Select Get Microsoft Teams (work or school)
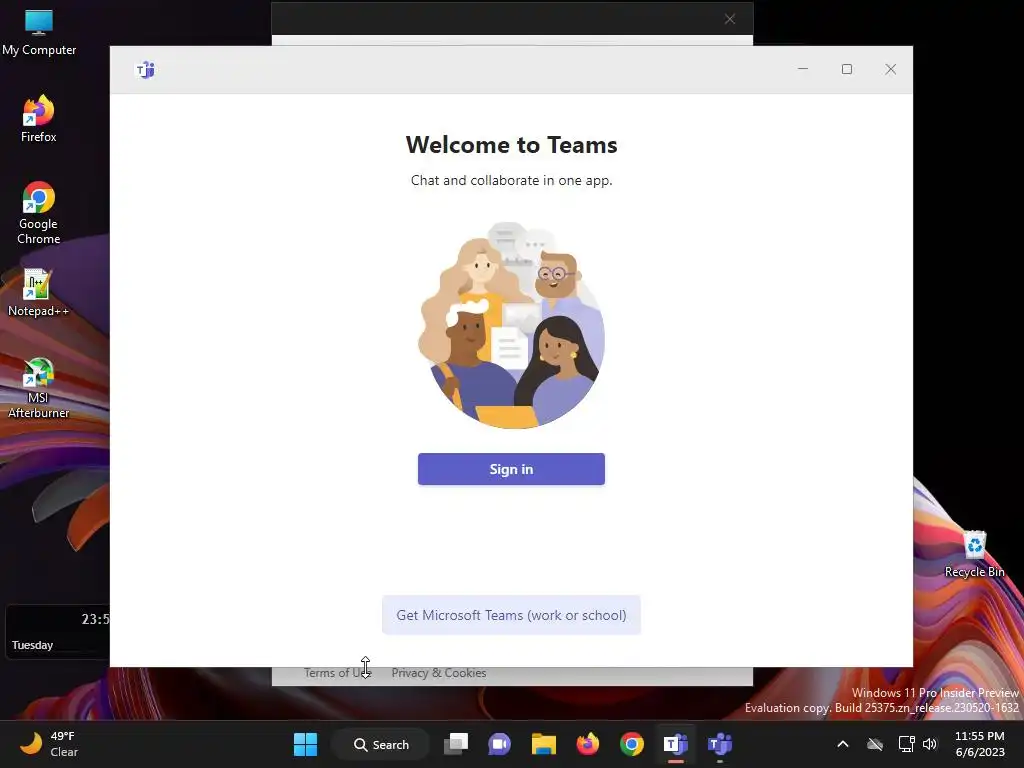1024x768 pixels. click(x=511, y=615)
